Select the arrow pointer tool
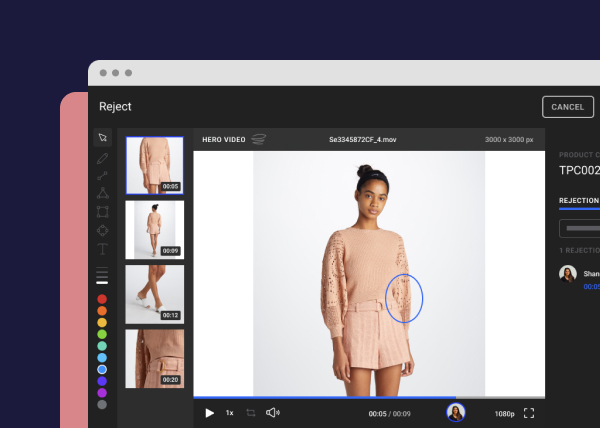Viewport: 600px width, 428px height. click(103, 138)
